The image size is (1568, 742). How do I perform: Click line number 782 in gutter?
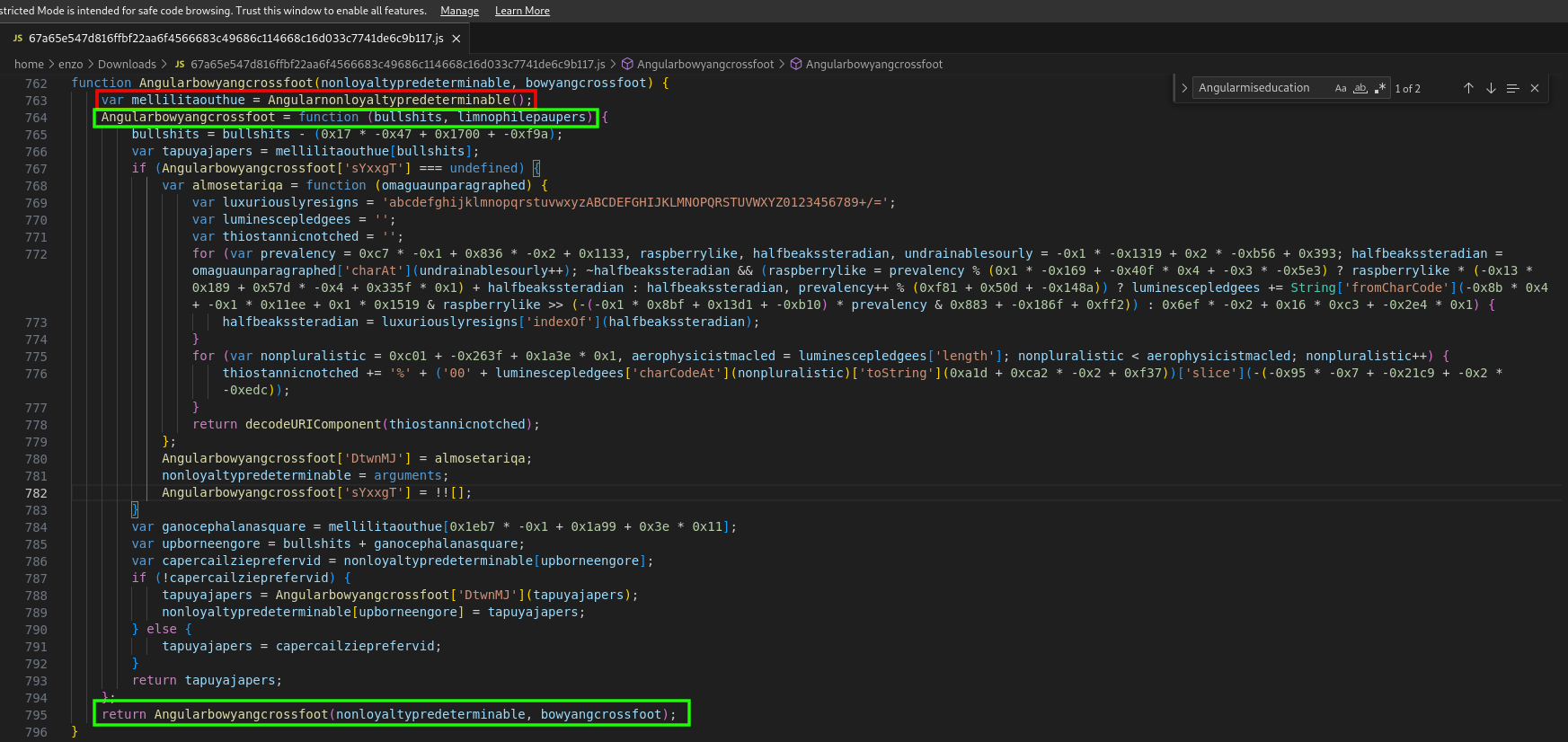tap(36, 493)
